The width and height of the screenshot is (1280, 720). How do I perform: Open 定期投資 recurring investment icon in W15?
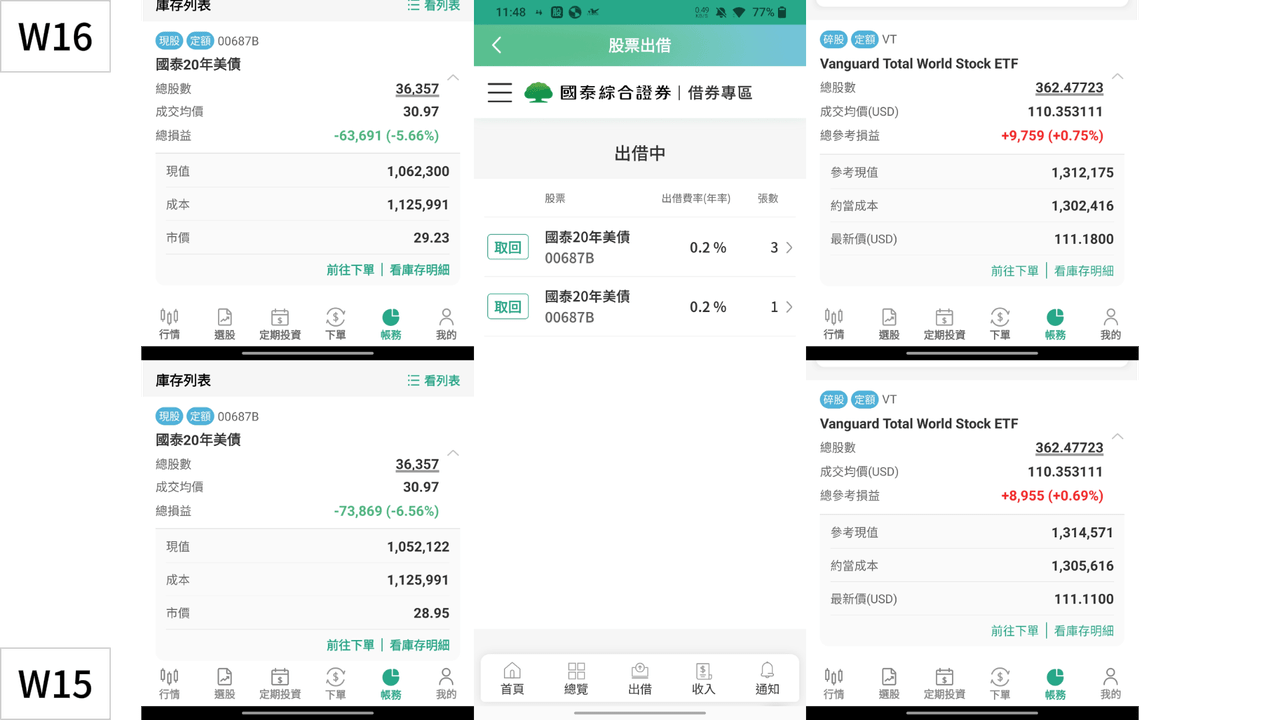pos(280,683)
